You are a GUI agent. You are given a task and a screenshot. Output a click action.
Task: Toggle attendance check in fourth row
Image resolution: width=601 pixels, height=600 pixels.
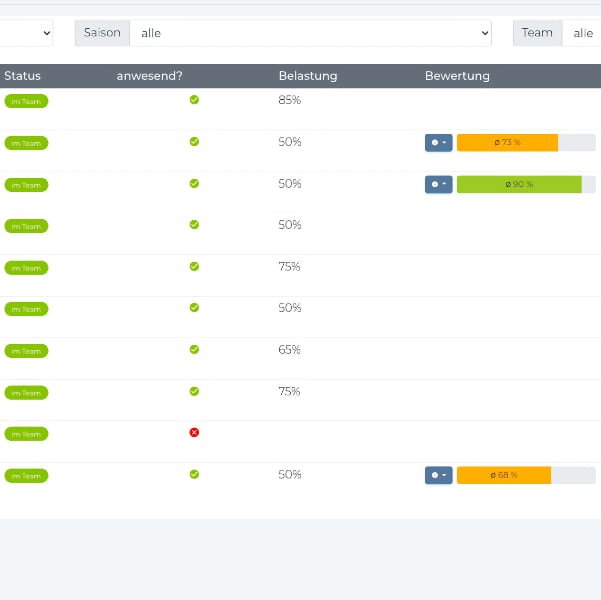click(x=194, y=225)
